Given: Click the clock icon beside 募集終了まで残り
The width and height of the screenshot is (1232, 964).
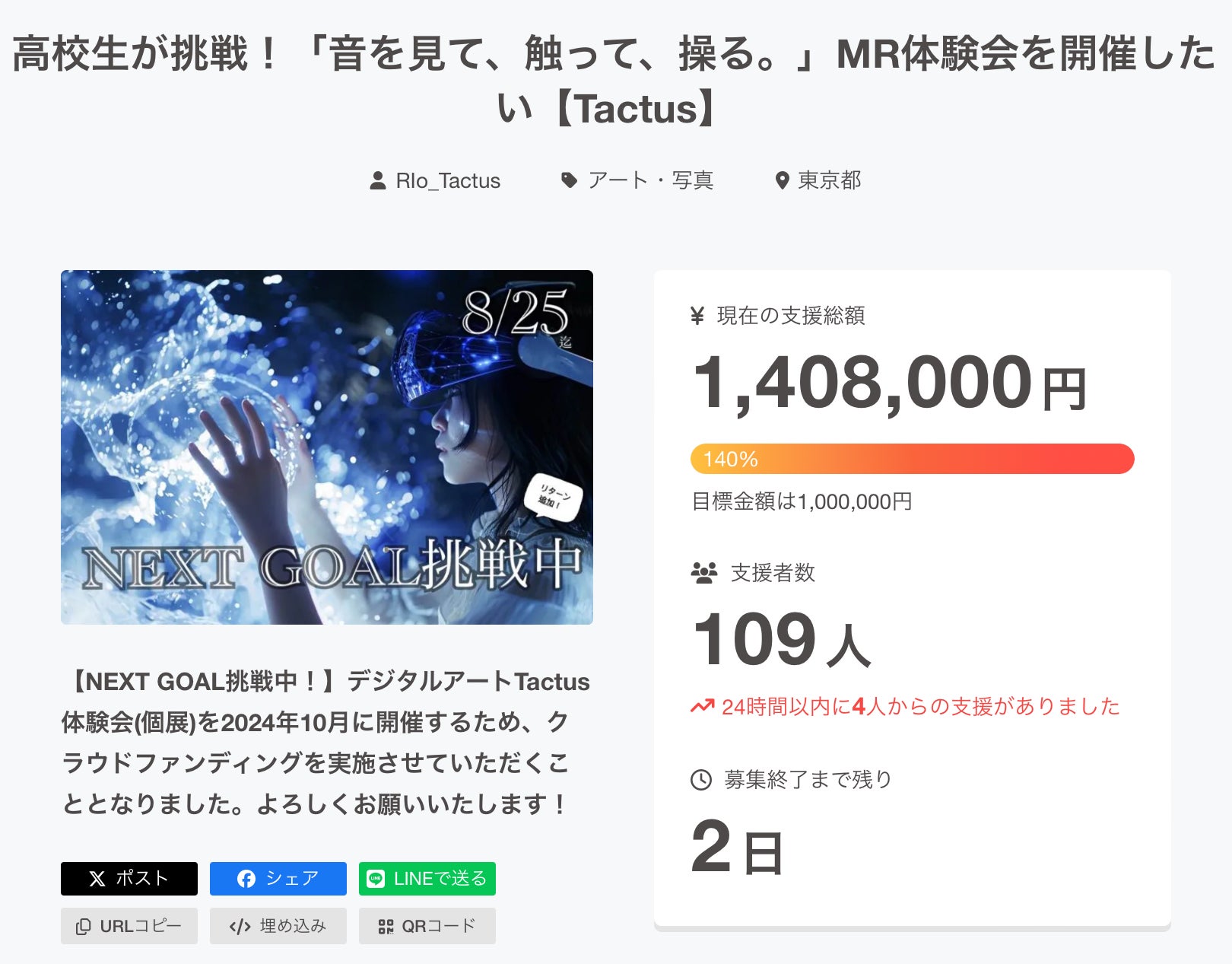Looking at the screenshot, I should tap(700, 780).
